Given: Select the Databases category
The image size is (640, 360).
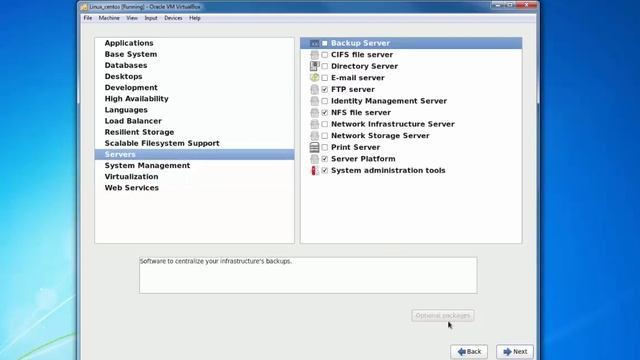Looking at the screenshot, I should [x=194, y=65].
